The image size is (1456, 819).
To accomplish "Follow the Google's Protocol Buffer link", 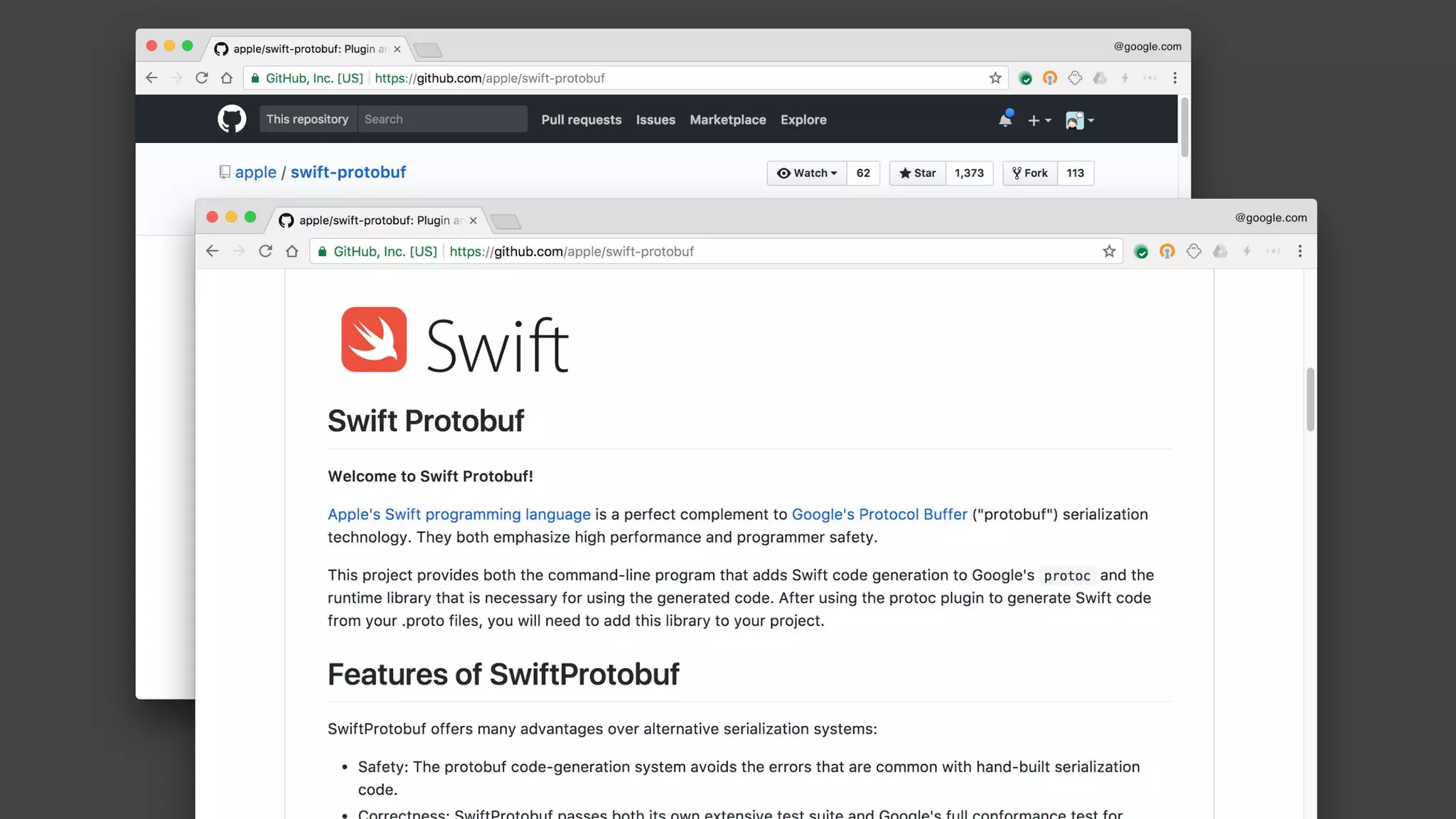I will click(879, 514).
